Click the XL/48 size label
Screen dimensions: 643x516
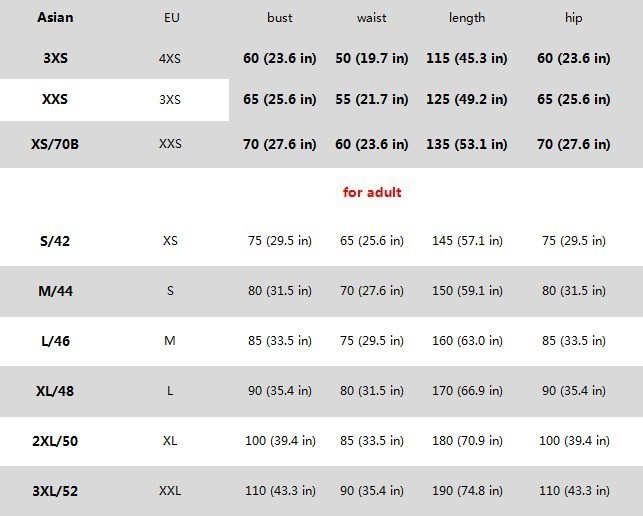point(55,391)
